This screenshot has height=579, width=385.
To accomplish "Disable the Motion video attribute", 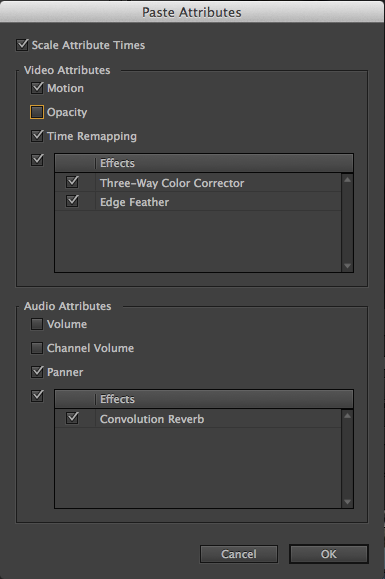I will click(x=37, y=88).
